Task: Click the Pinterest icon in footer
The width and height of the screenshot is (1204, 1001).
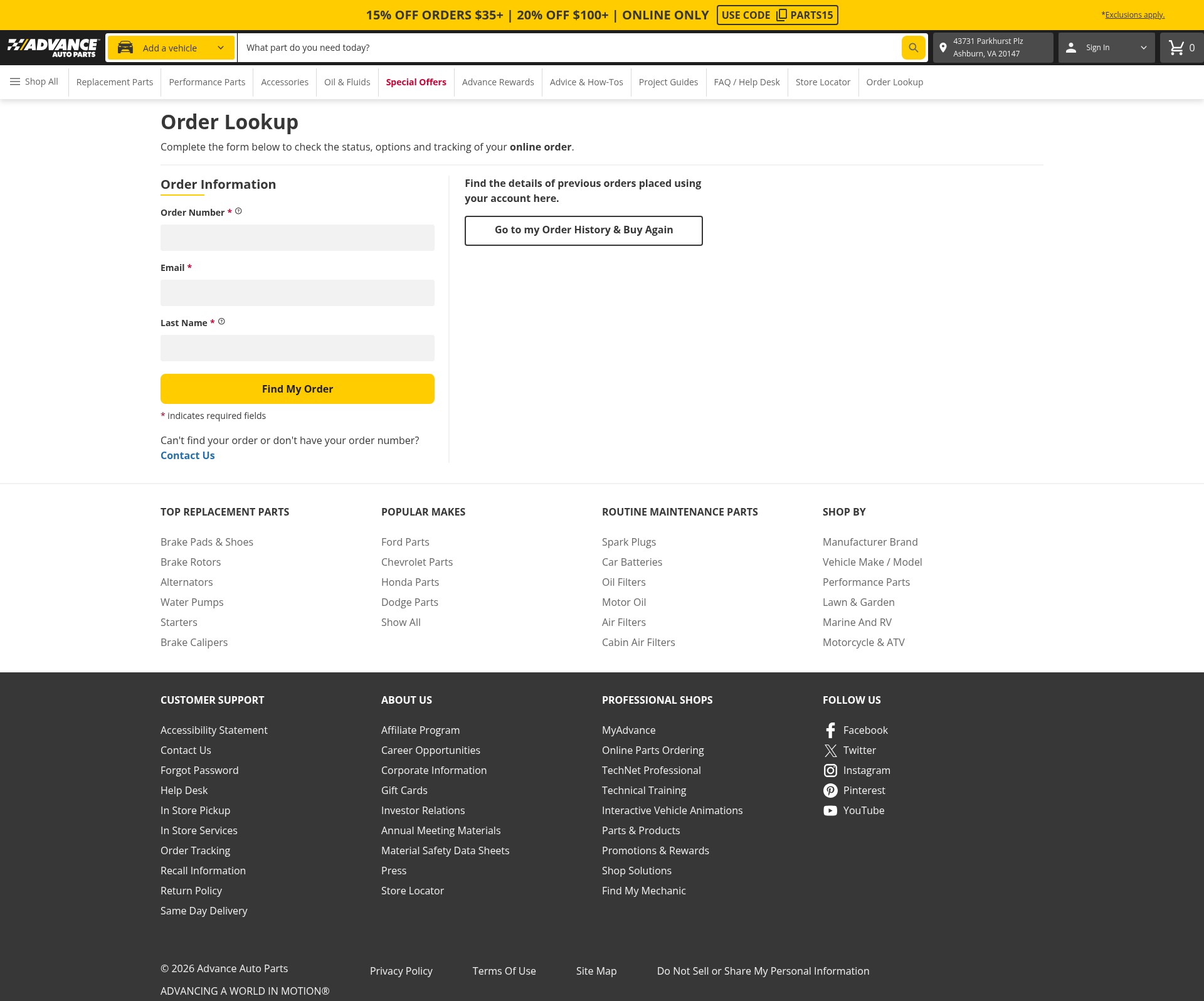Action: click(830, 790)
